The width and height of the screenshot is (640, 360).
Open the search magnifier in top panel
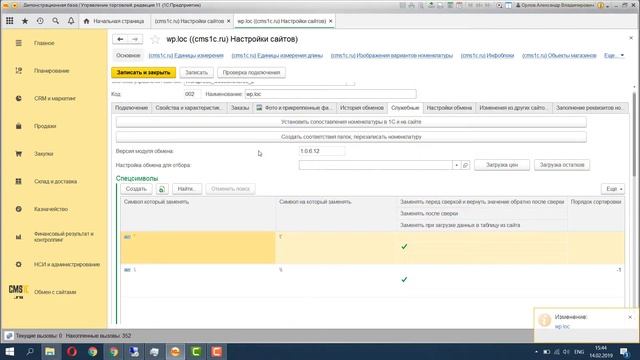56,21
